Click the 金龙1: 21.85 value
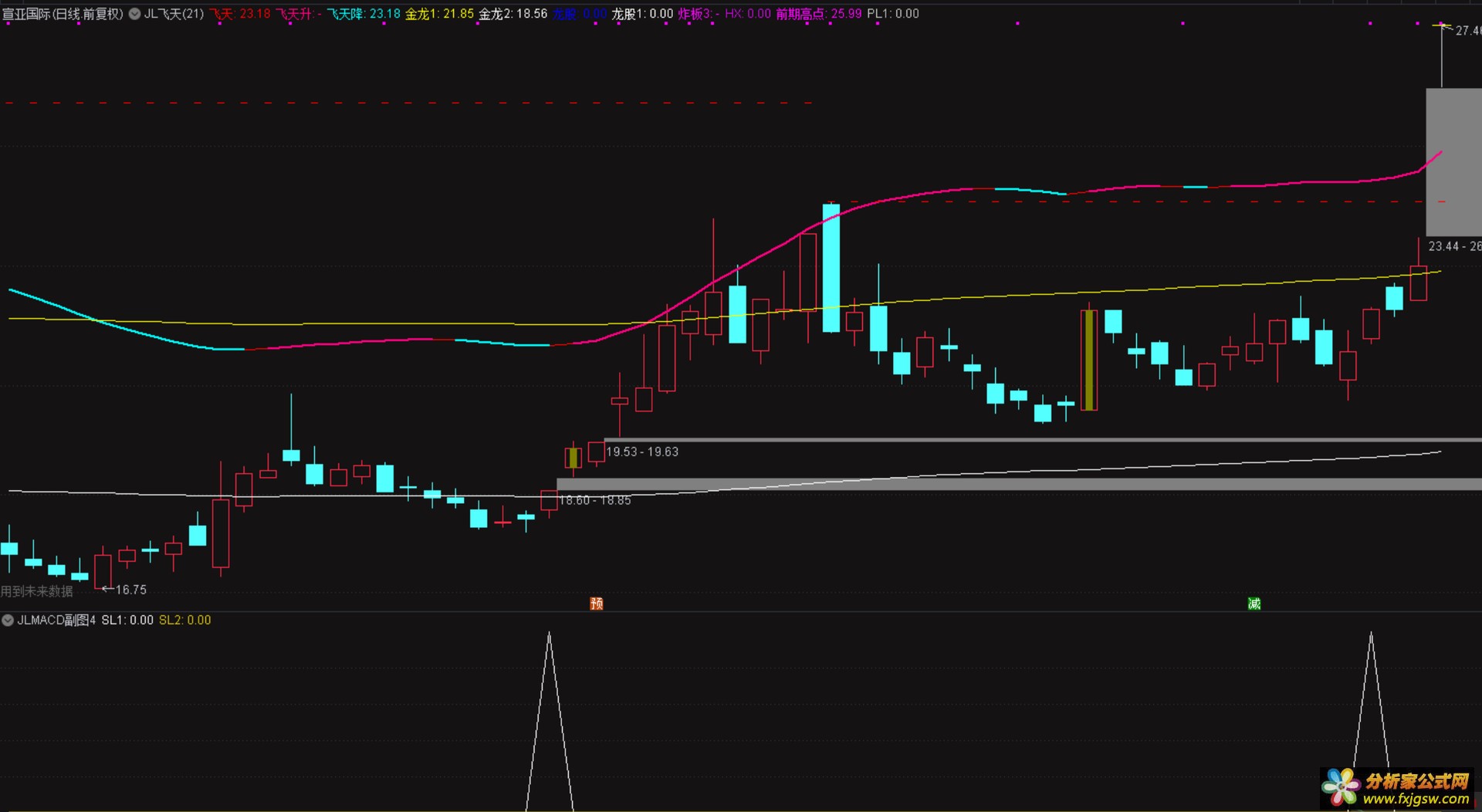 pyautogui.click(x=439, y=14)
